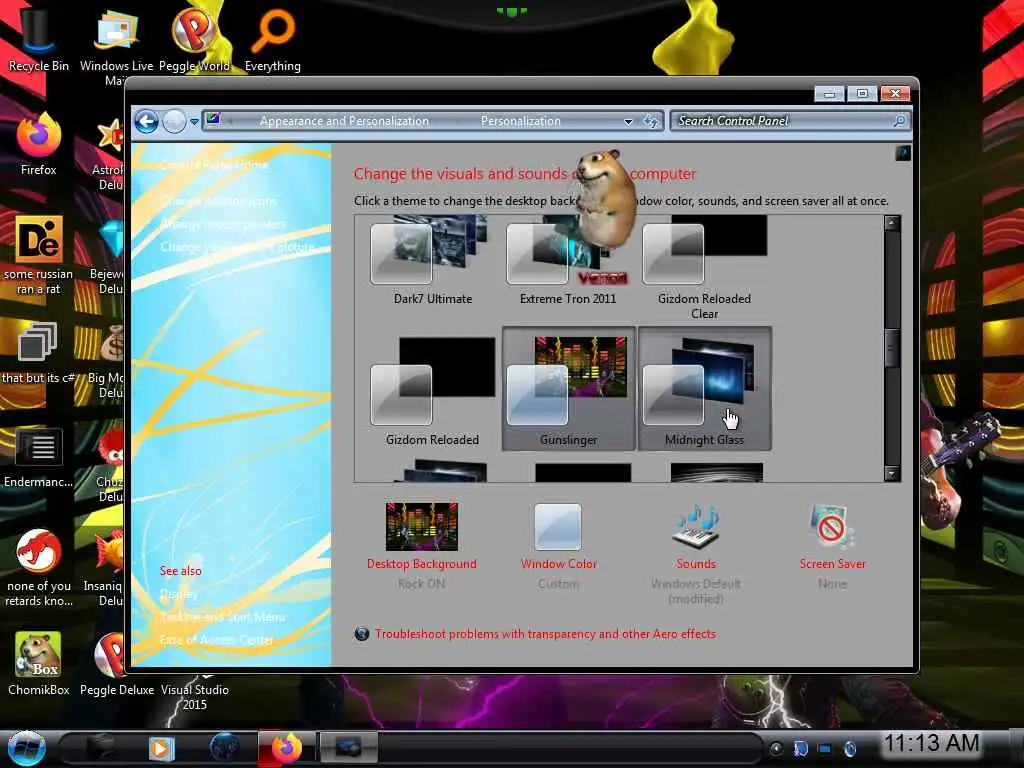
Task: Apply the Extreme Tron 2011 theme
Action: click(x=568, y=263)
